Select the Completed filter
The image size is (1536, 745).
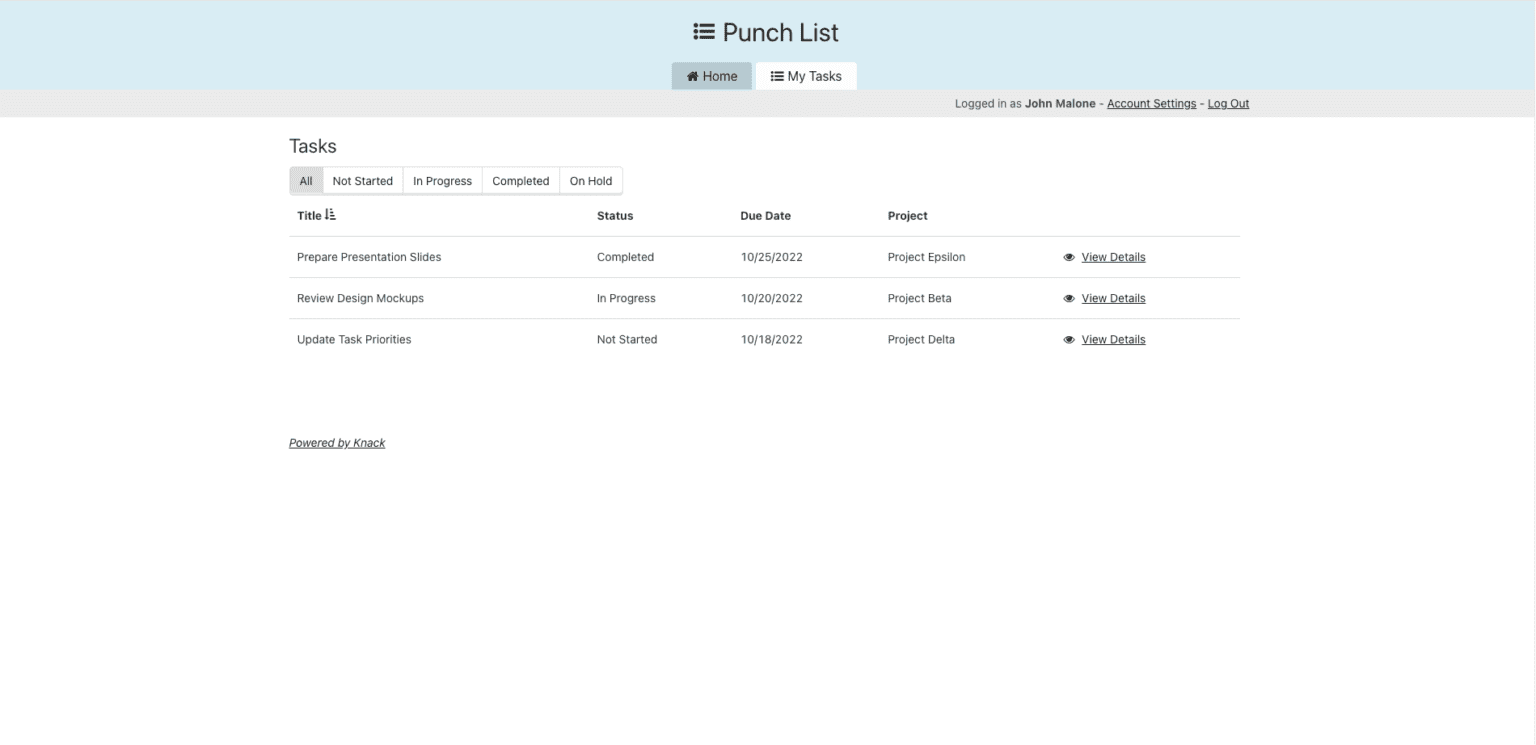[x=520, y=180]
